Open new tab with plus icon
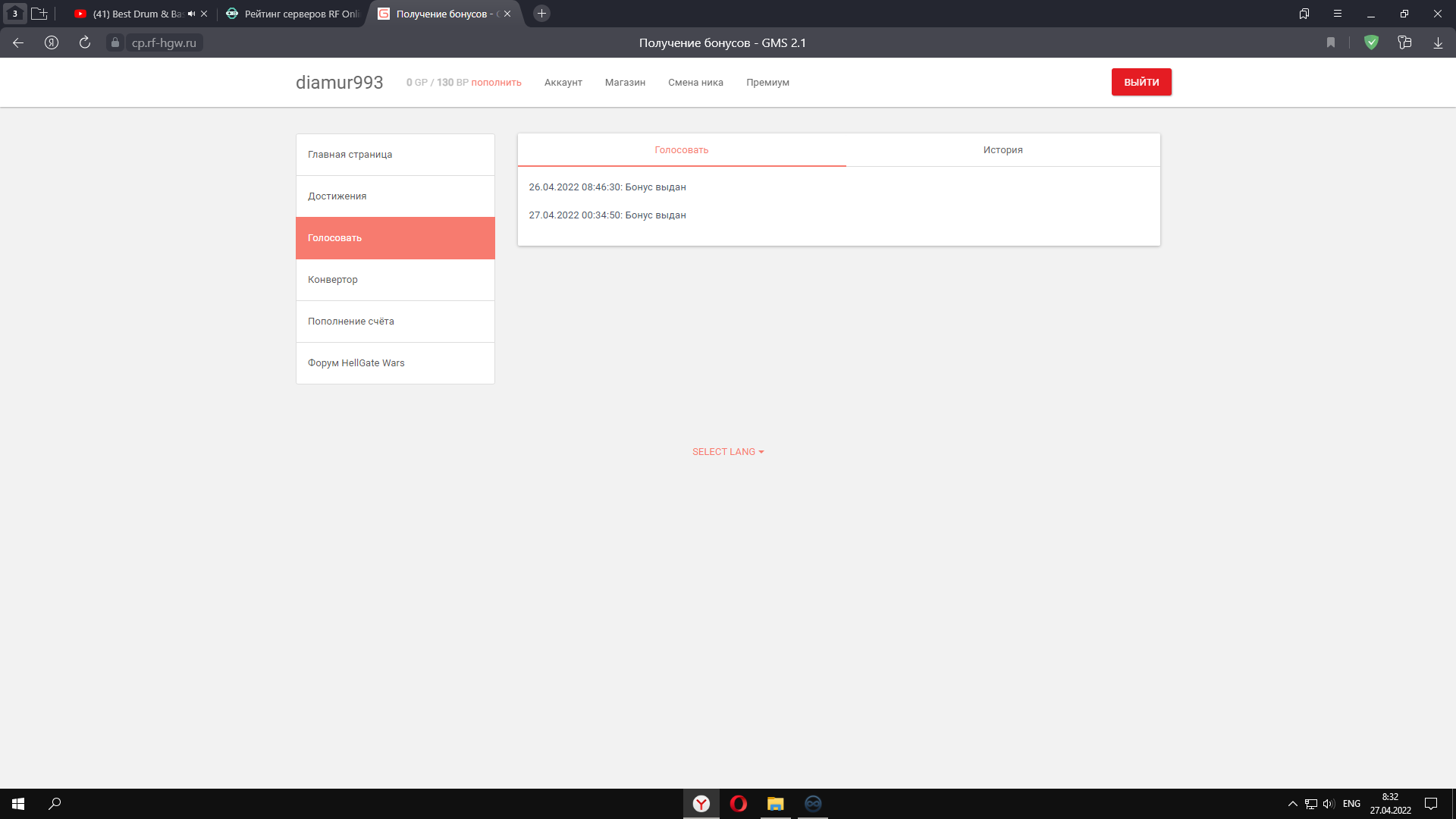 coord(541,14)
